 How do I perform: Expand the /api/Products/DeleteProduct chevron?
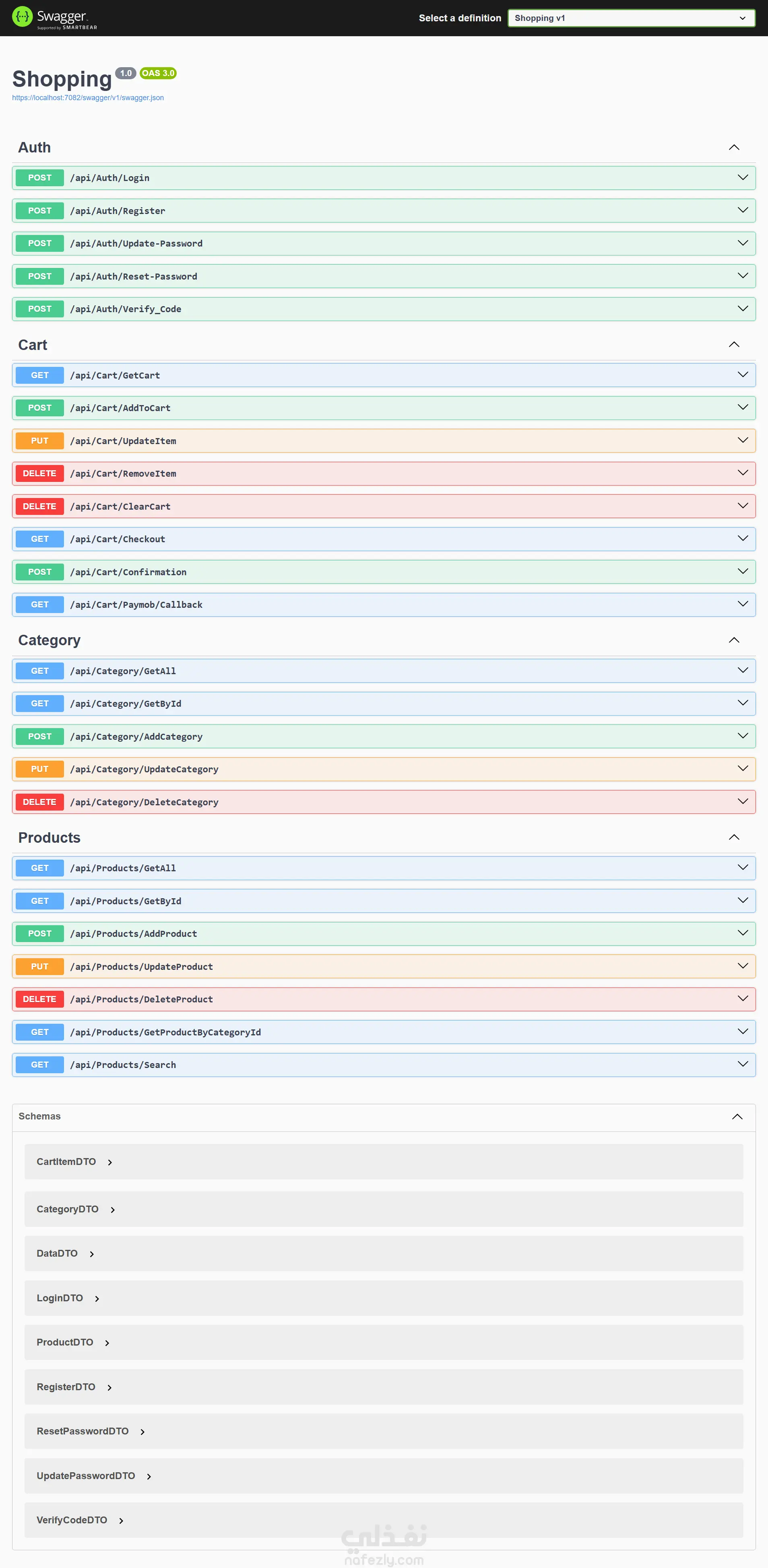(x=742, y=998)
